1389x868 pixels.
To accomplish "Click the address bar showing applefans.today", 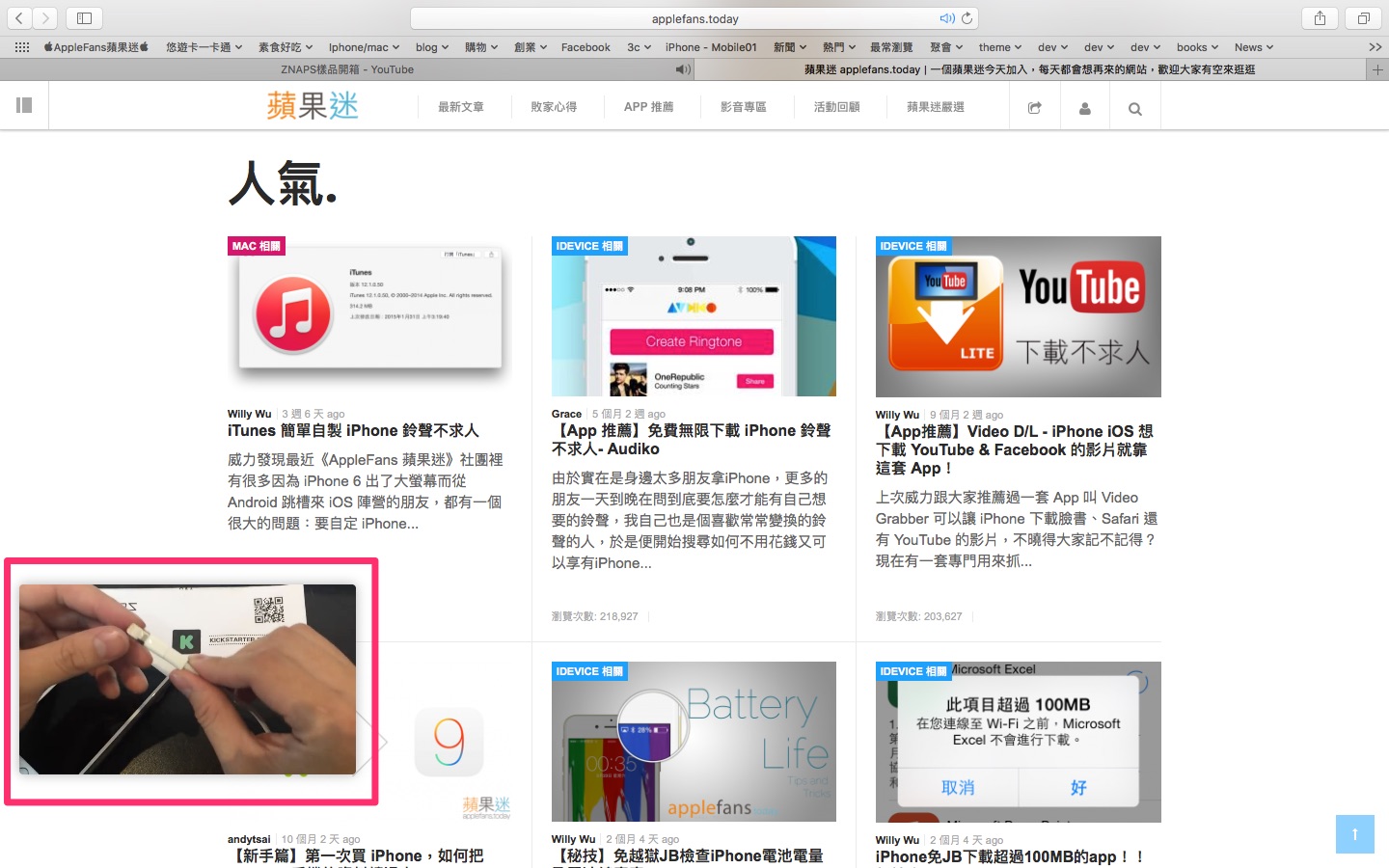I will tap(694, 18).
